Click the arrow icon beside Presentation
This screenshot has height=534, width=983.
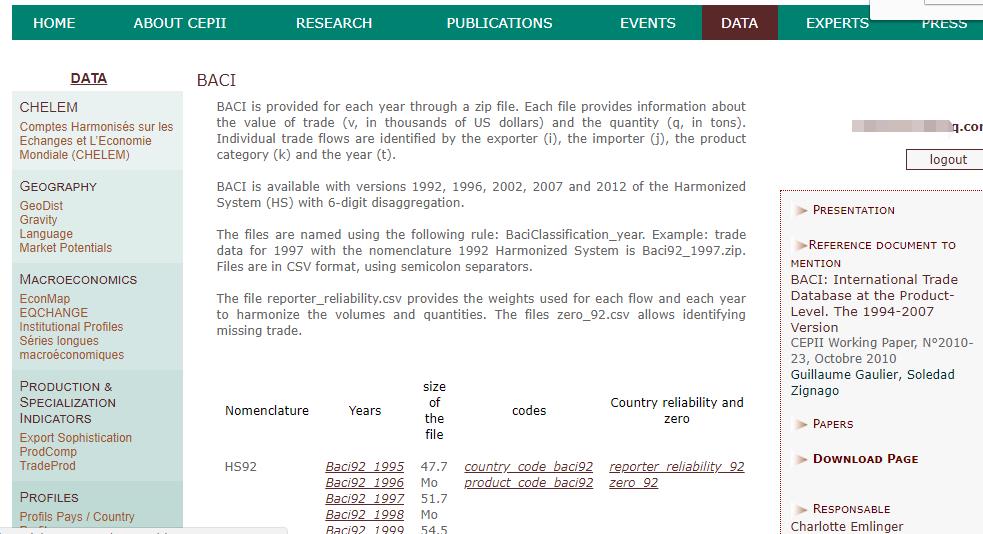coord(801,210)
